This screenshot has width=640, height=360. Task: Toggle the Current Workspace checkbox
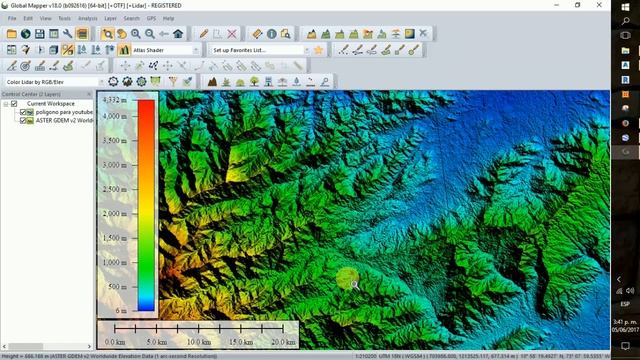(14, 104)
